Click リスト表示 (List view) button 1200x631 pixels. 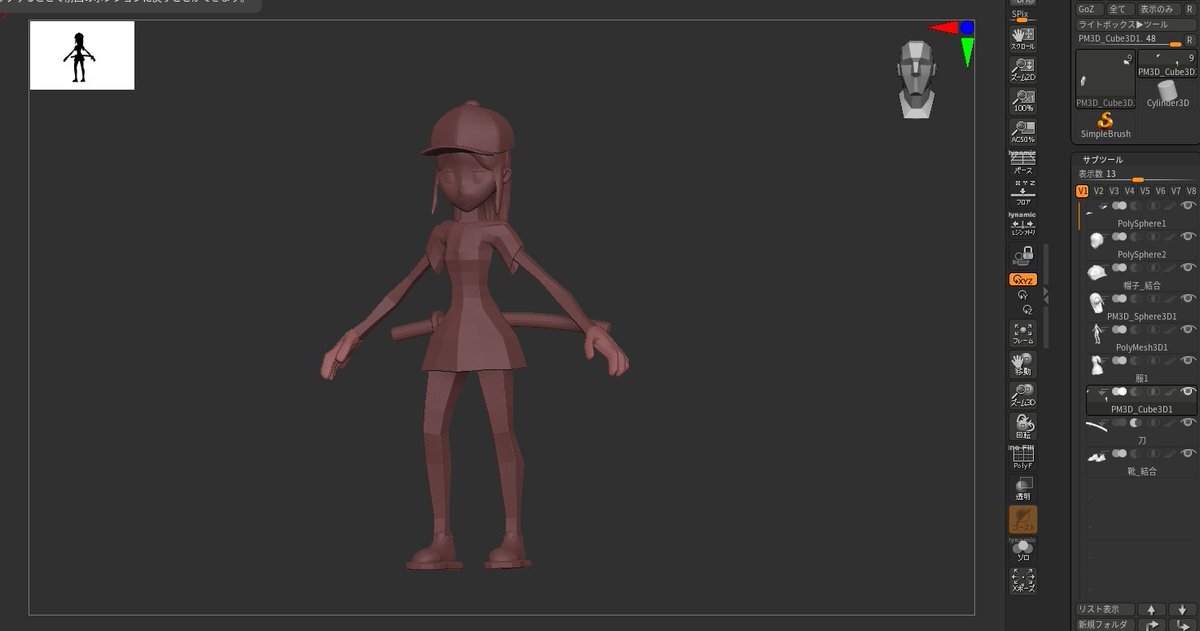[x=1105, y=609]
